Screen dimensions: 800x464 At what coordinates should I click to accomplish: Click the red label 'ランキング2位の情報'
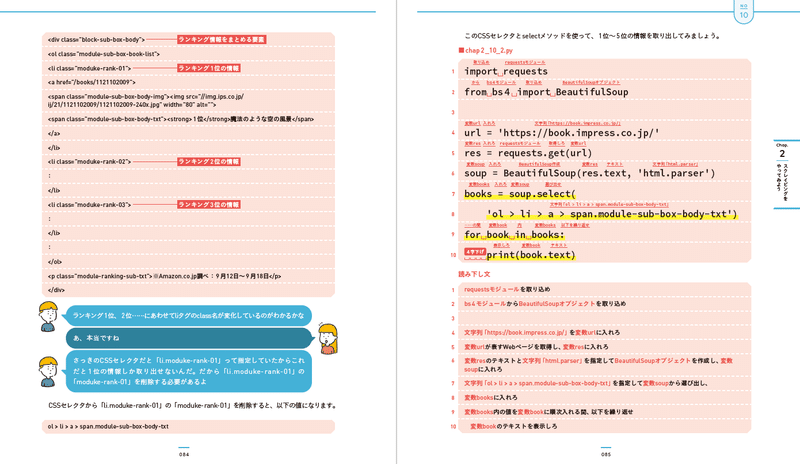click(209, 161)
